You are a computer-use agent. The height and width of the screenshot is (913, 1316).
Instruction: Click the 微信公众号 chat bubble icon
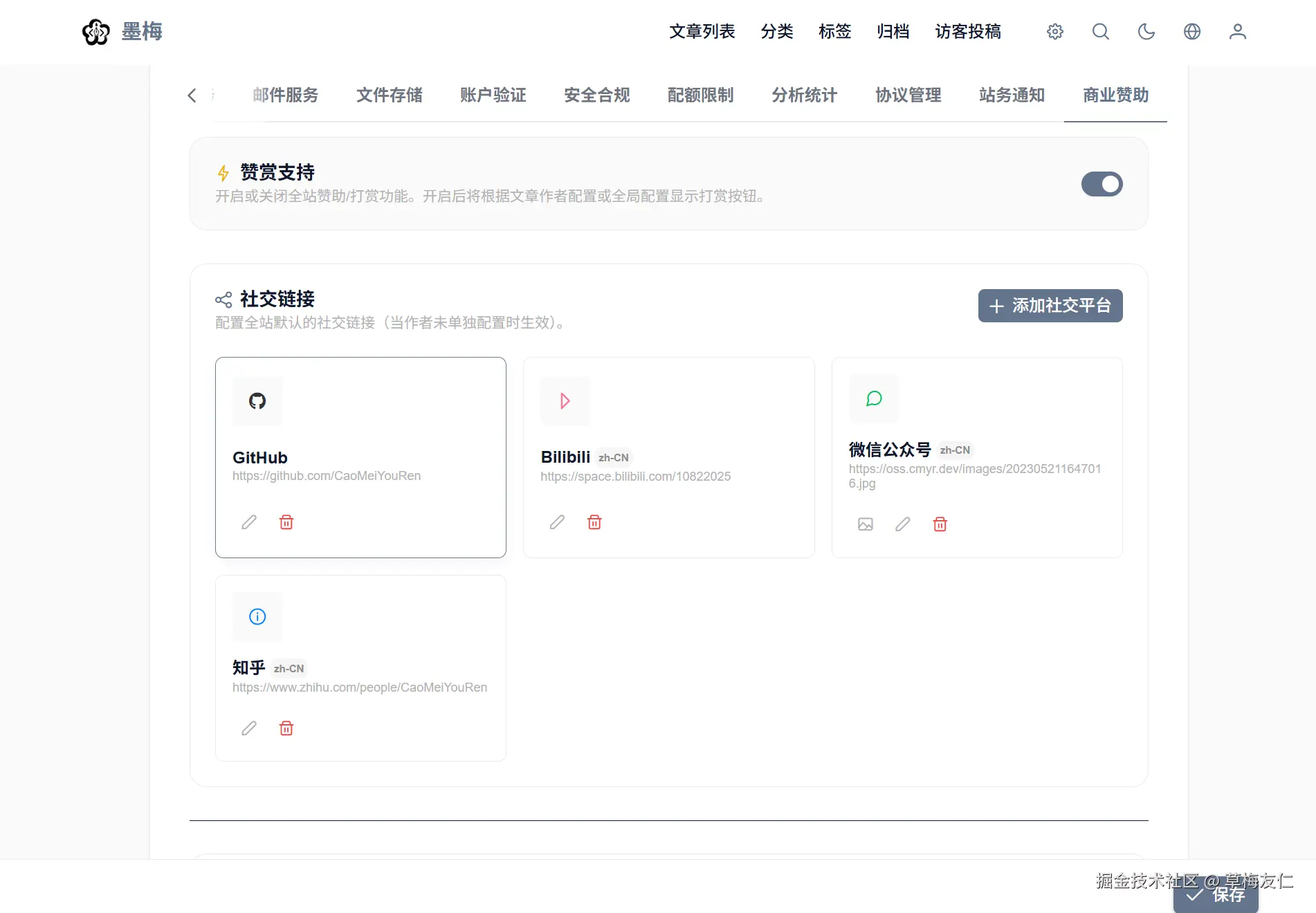(874, 398)
